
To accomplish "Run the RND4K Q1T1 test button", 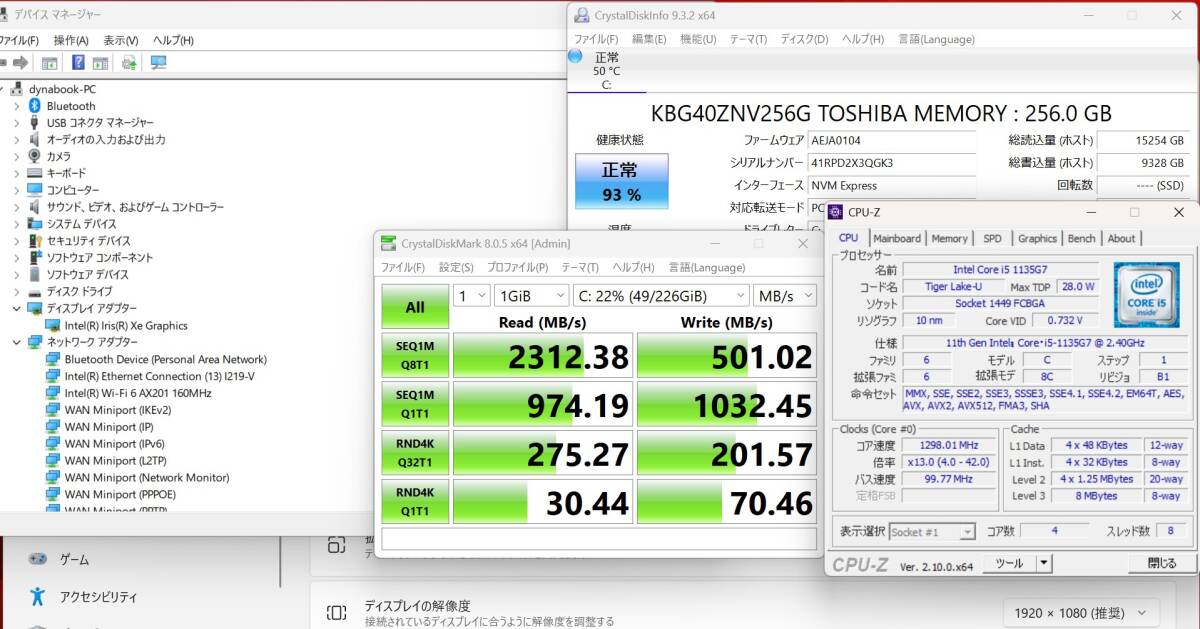I will (x=415, y=502).
